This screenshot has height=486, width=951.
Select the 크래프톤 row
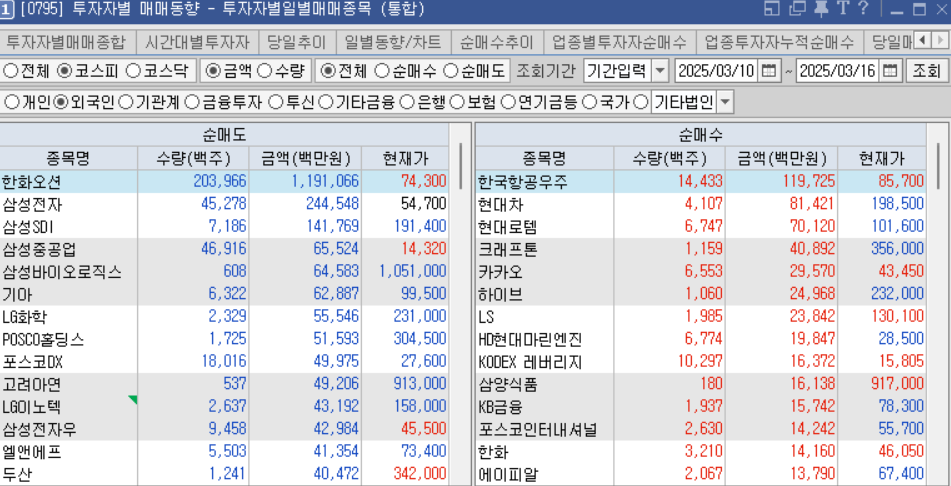pyautogui.click(x=701, y=249)
